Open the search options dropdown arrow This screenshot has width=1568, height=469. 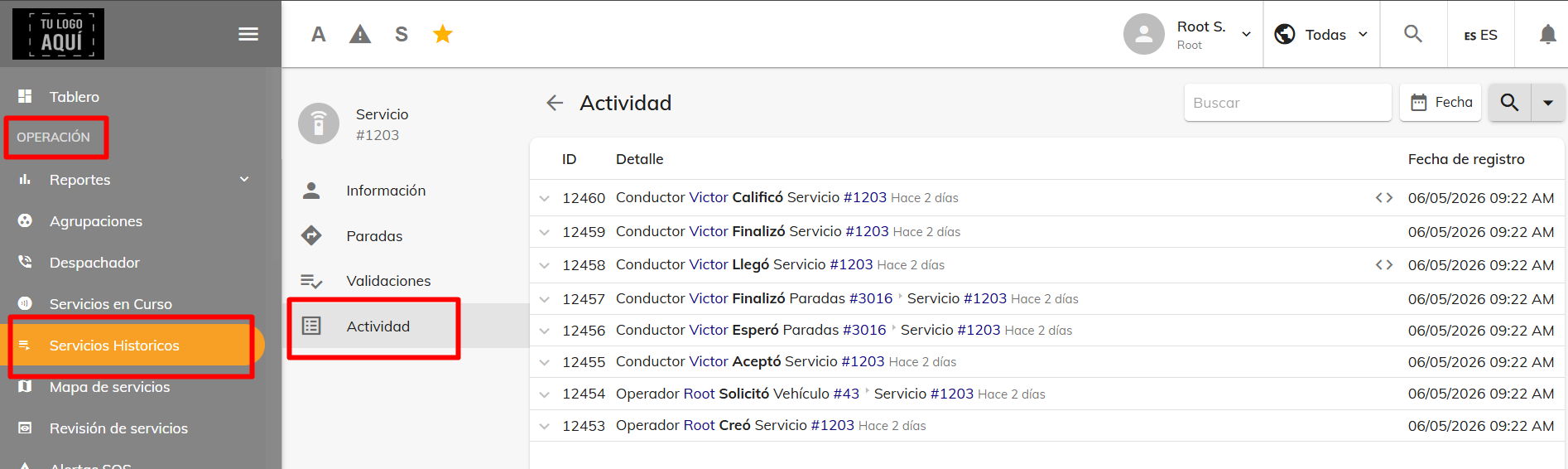tap(1548, 103)
